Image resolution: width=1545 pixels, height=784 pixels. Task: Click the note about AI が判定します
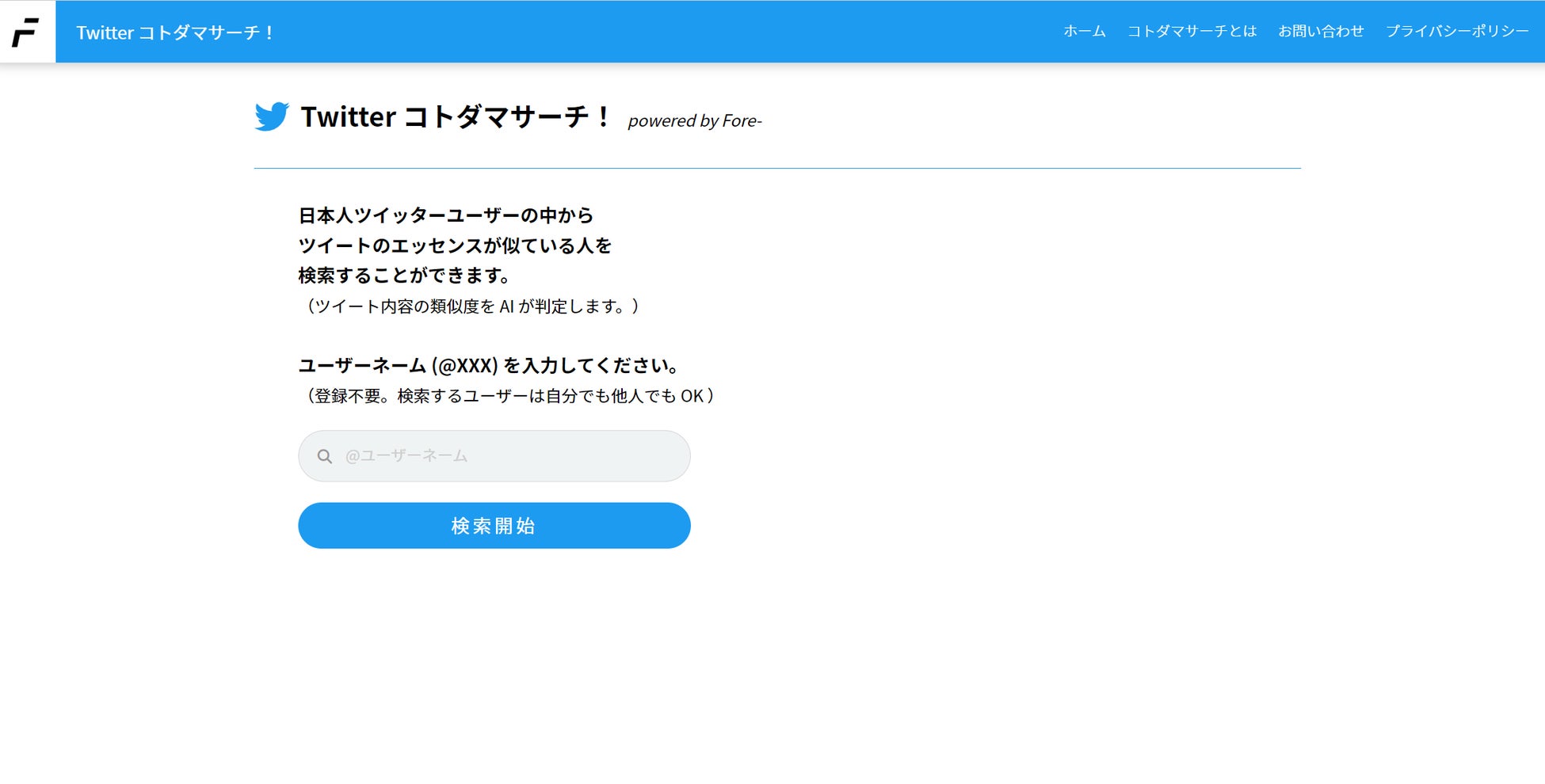(x=472, y=306)
